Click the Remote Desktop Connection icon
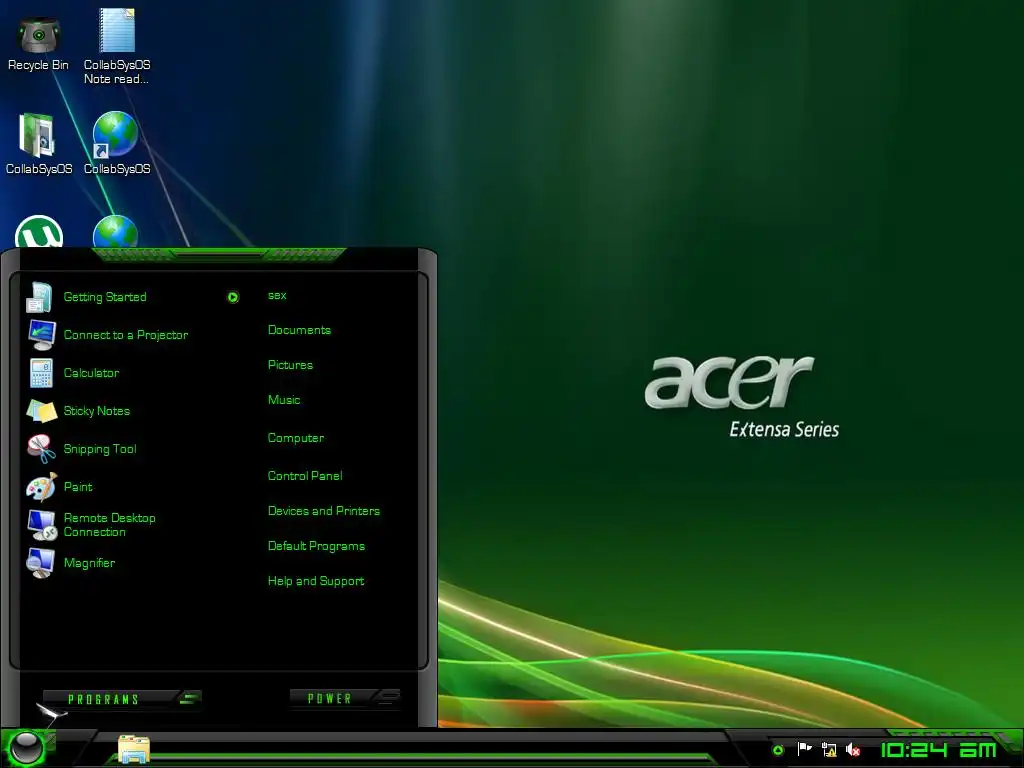Screen dimensions: 1024x768 (x=42, y=525)
